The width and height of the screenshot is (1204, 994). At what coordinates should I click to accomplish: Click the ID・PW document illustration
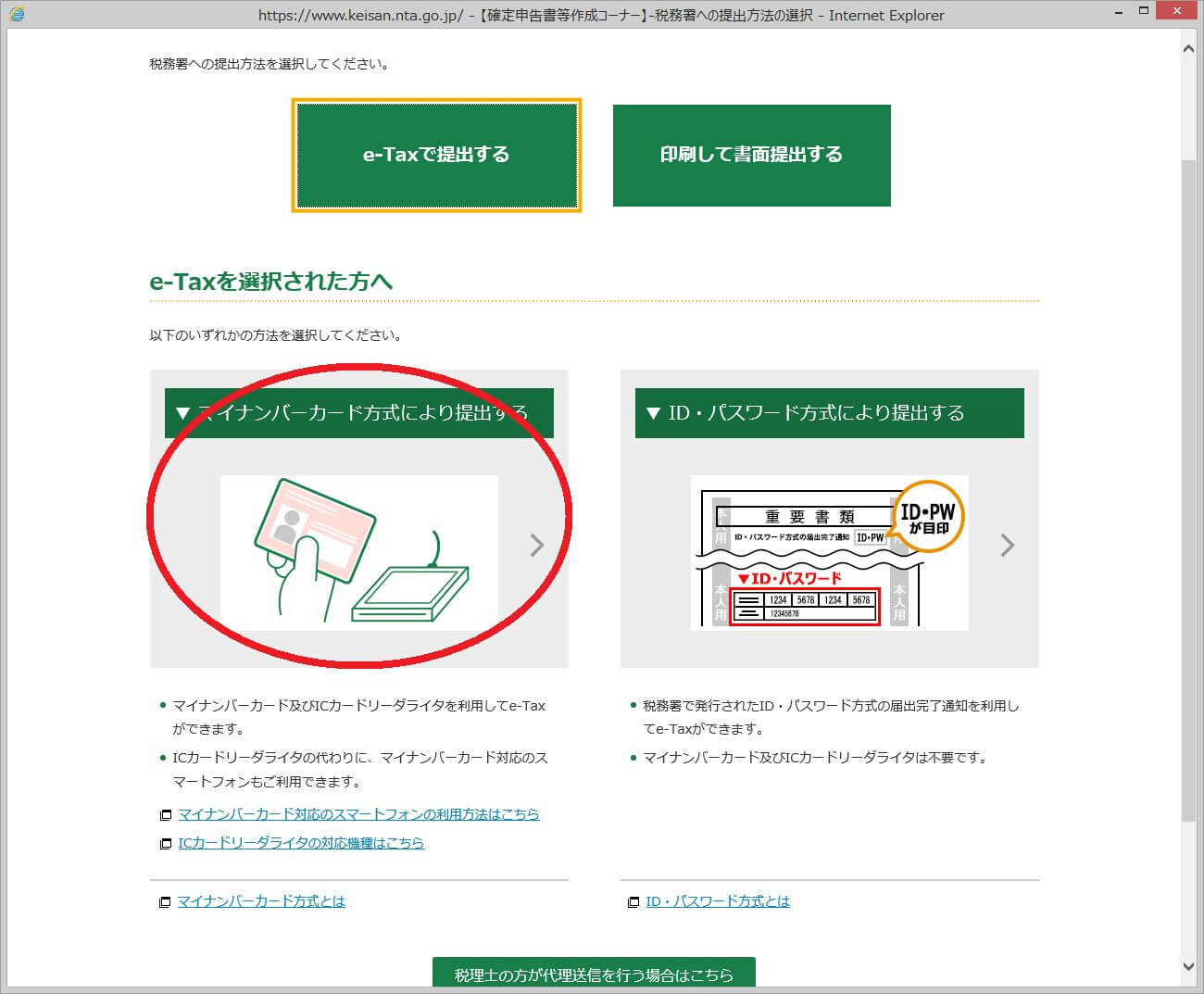point(829,553)
